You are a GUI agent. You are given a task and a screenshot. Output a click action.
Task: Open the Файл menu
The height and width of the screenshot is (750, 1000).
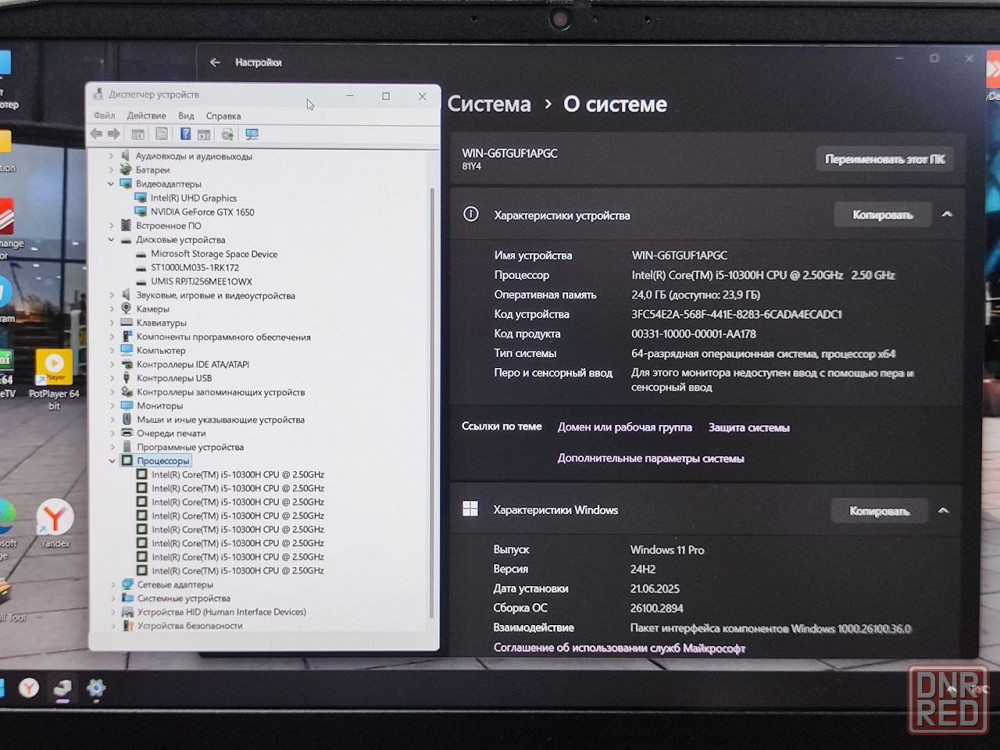pos(105,115)
